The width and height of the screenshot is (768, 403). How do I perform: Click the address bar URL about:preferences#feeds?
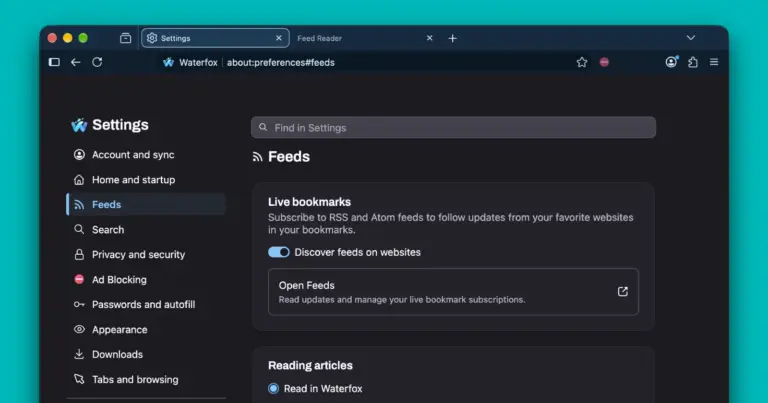pyautogui.click(x=281, y=63)
